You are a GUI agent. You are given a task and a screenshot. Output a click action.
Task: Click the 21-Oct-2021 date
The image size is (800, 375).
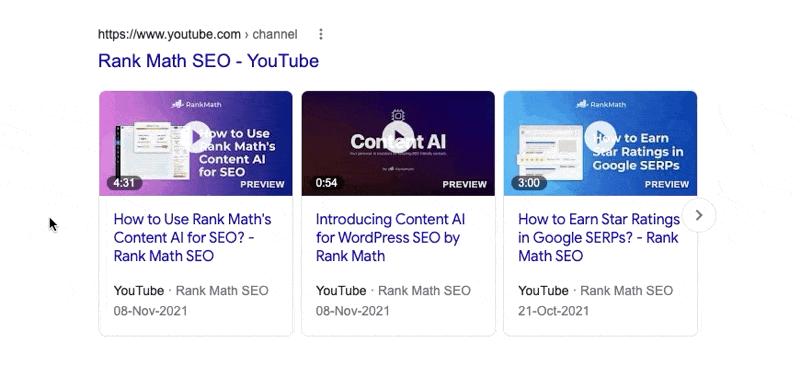coord(553,311)
